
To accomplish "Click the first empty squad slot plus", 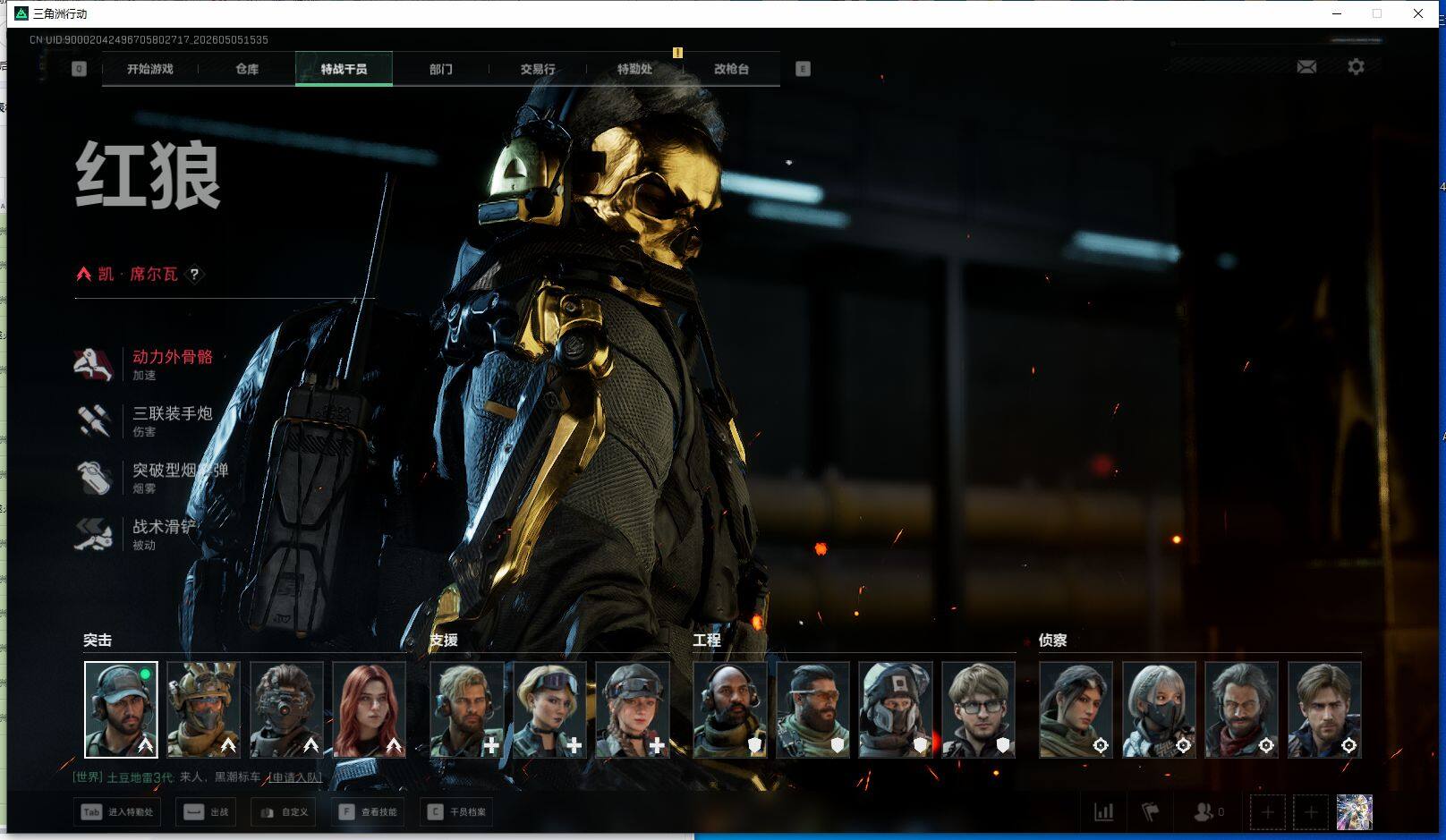I will [1267, 812].
